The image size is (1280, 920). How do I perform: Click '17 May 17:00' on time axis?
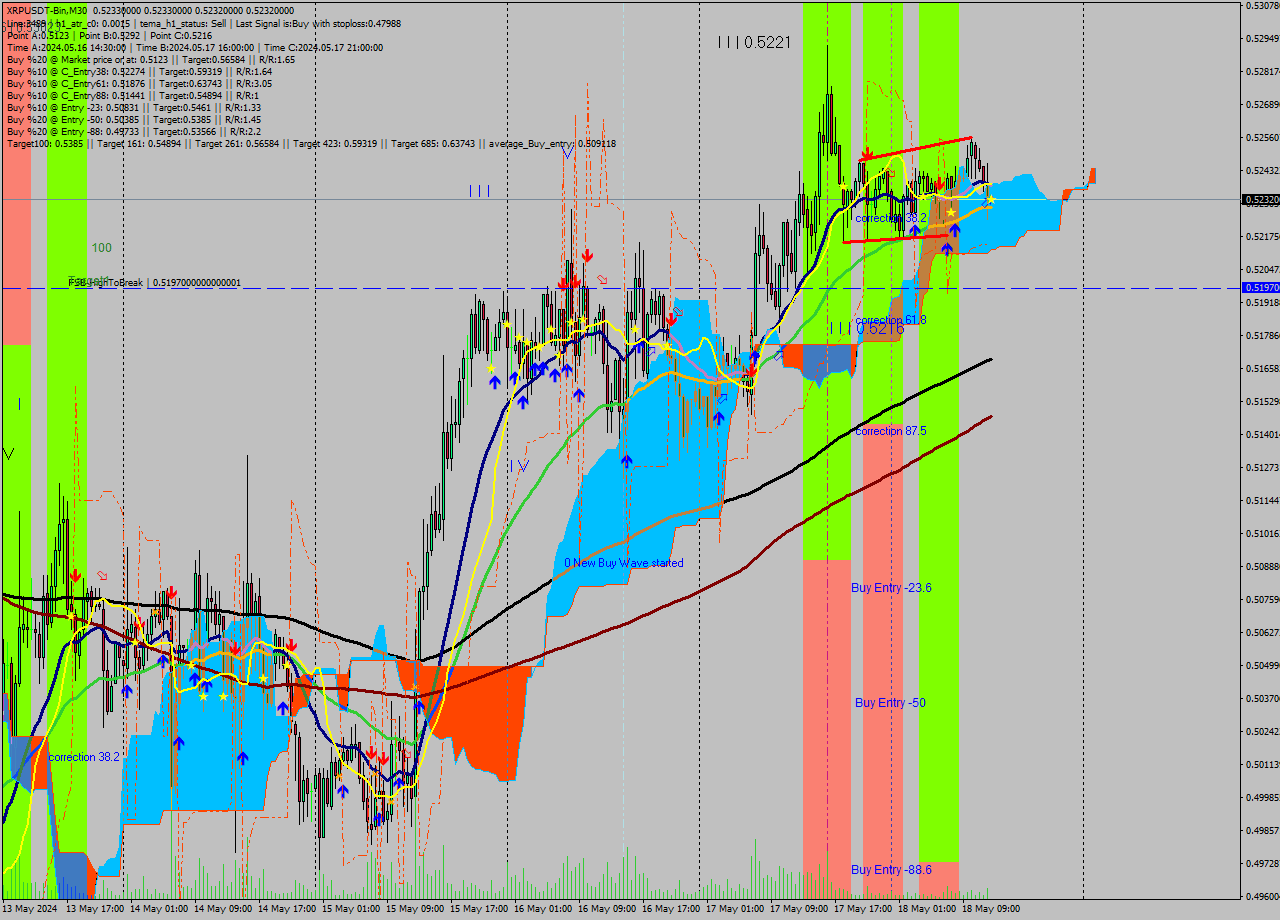[863, 910]
